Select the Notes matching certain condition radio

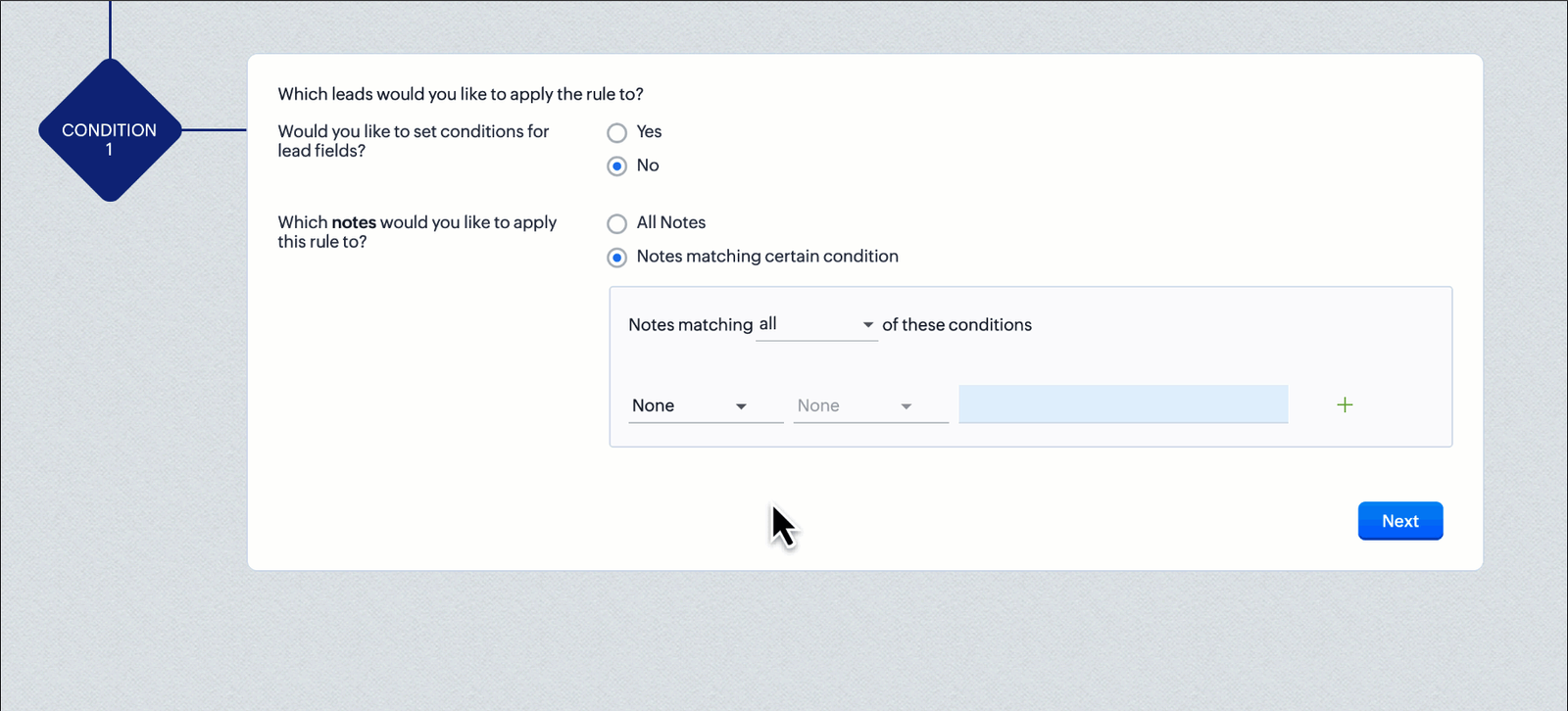pyautogui.click(x=616, y=258)
